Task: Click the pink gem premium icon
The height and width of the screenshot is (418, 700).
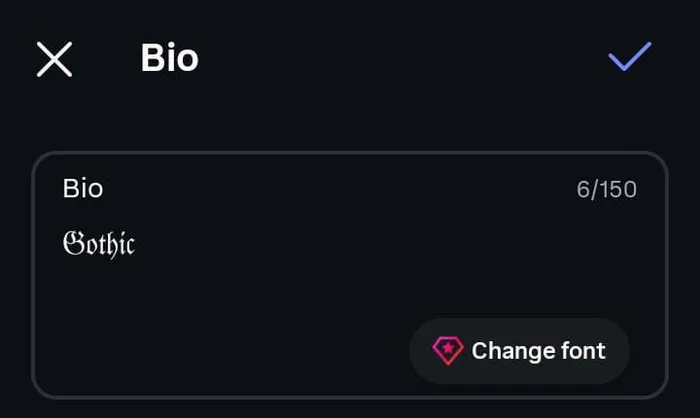Action: 448,351
